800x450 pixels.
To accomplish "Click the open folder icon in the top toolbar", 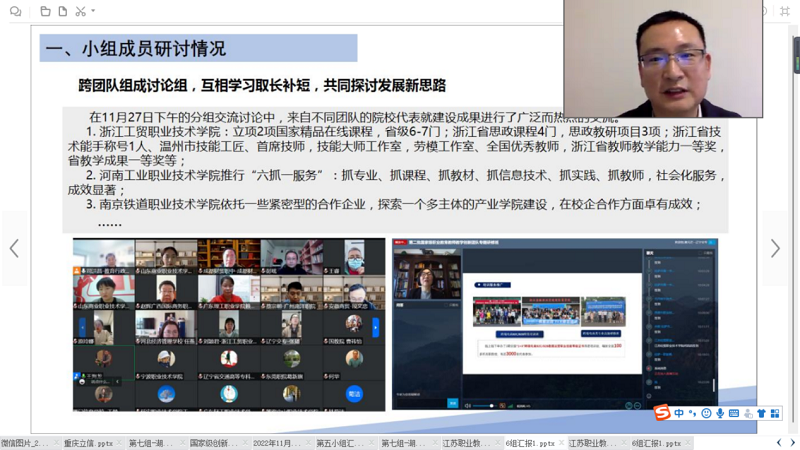I will [45, 11].
